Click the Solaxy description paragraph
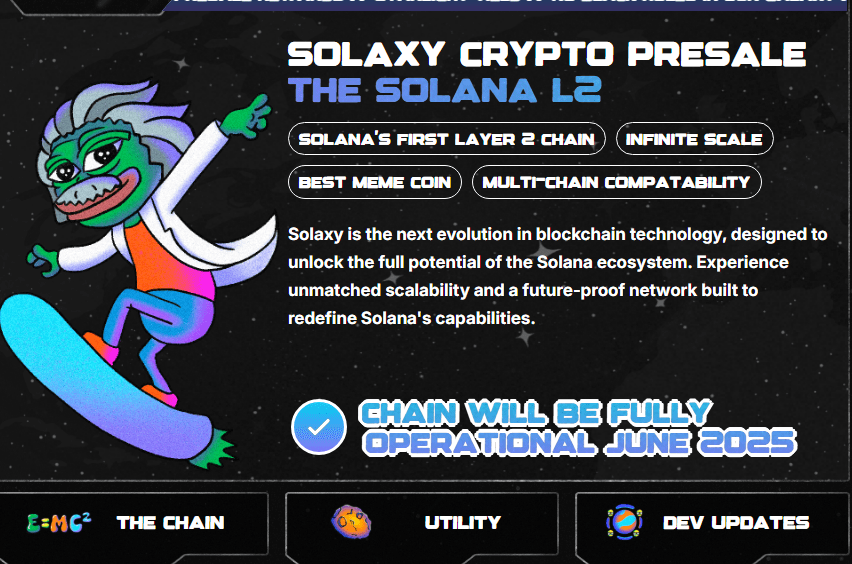 coord(557,276)
